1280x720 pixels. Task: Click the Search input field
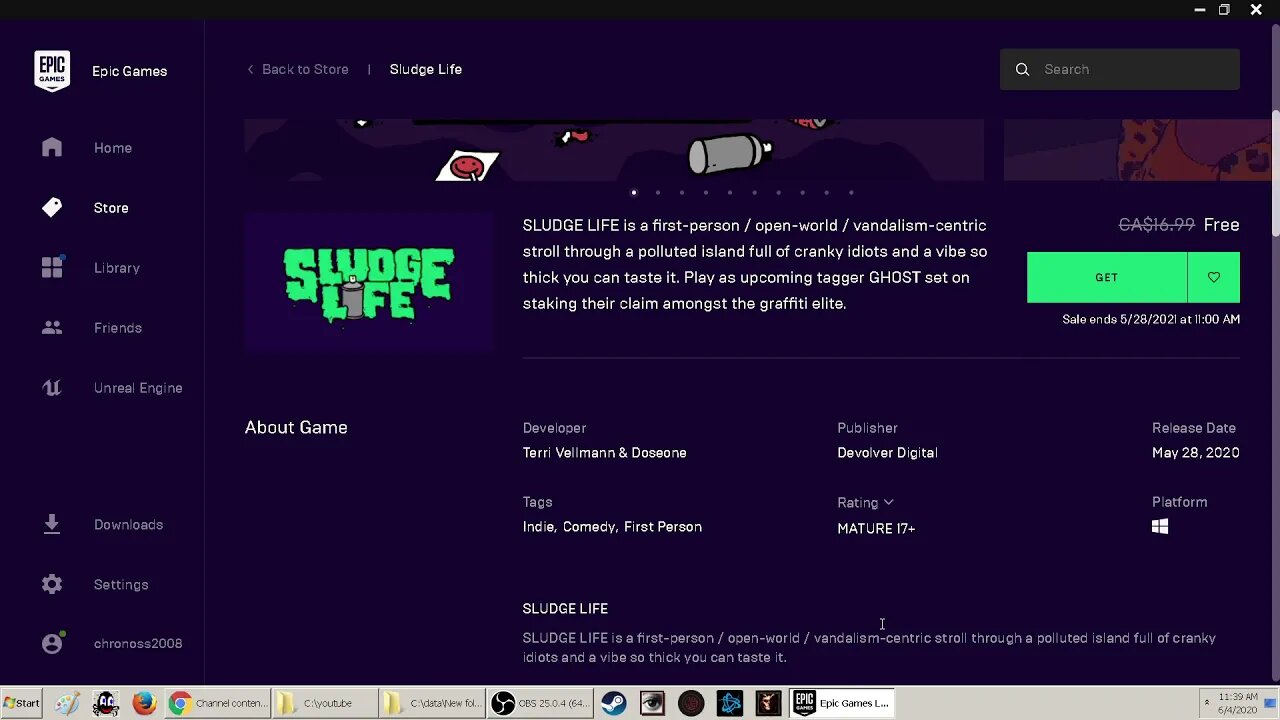tap(1120, 69)
